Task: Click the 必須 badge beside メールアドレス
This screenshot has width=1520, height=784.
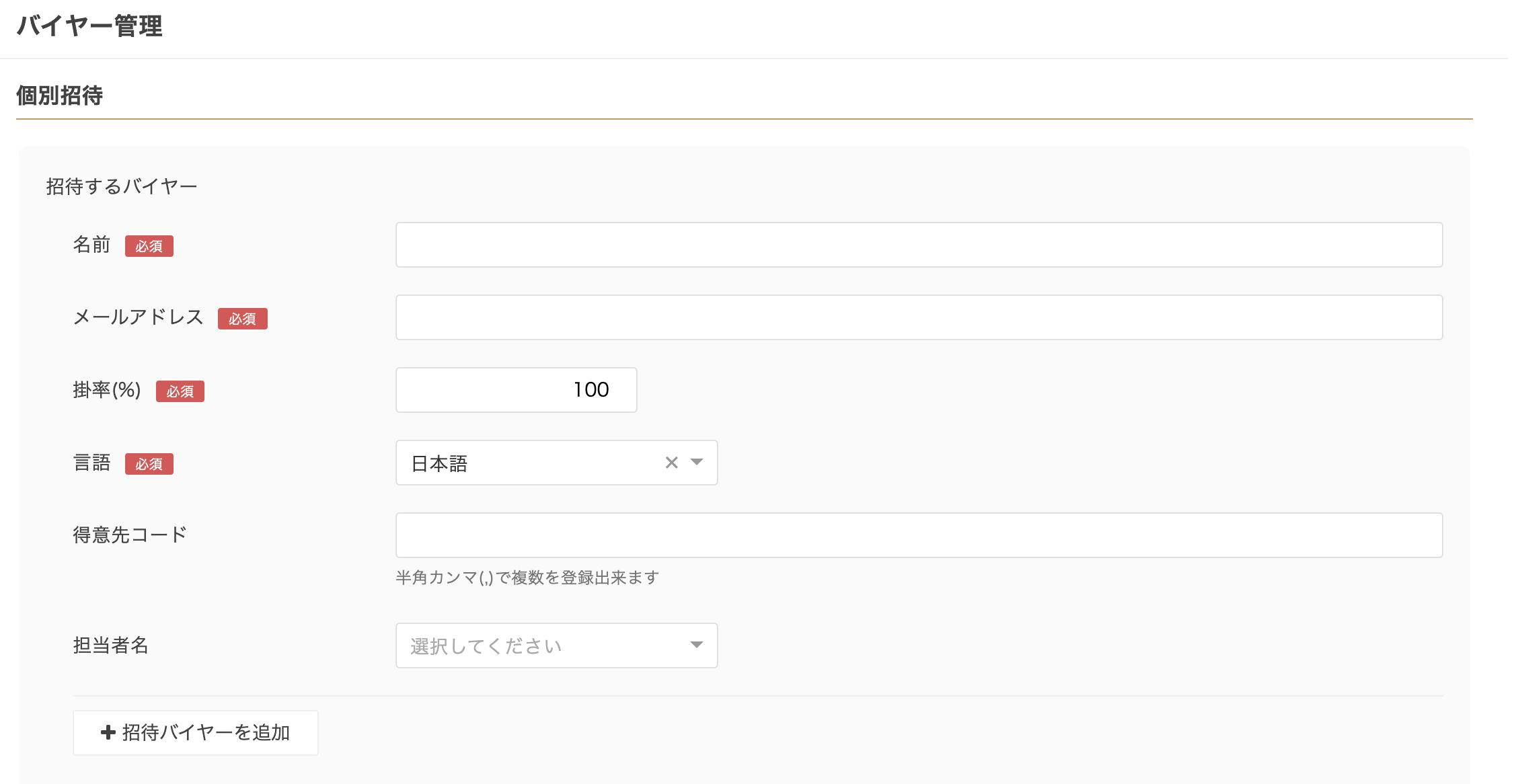Action: coord(242,319)
